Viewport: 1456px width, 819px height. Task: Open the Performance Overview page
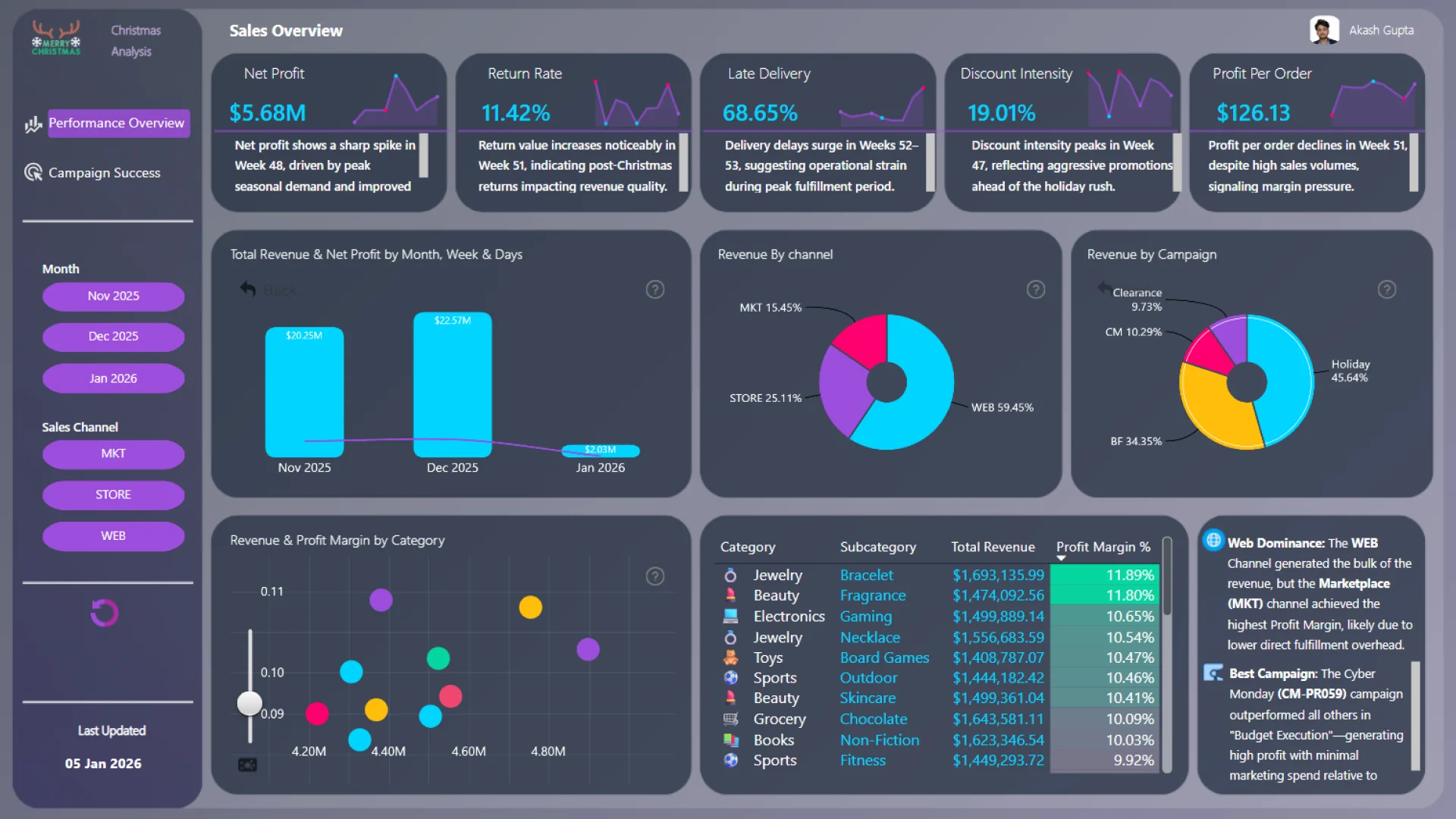118,123
